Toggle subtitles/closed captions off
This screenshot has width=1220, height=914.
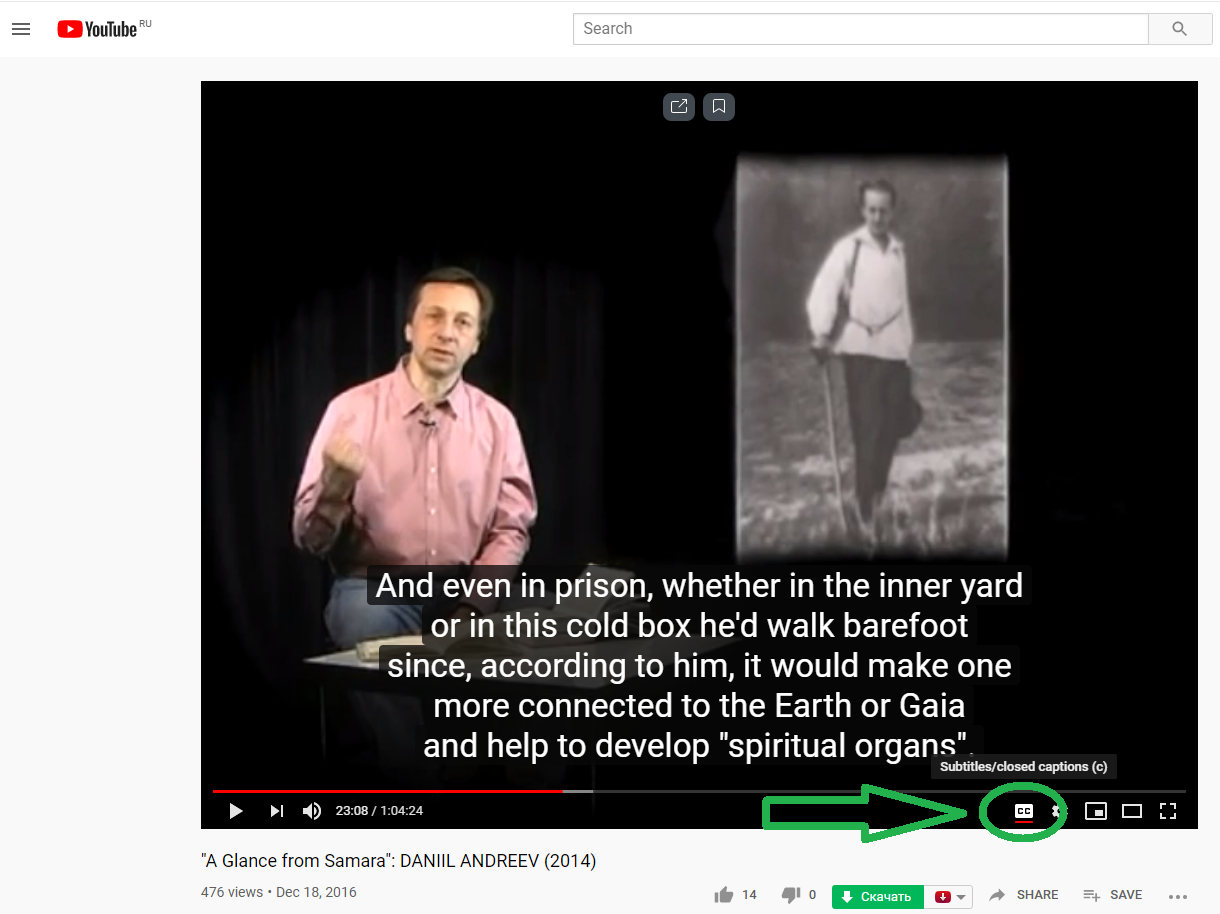point(1023,811)
